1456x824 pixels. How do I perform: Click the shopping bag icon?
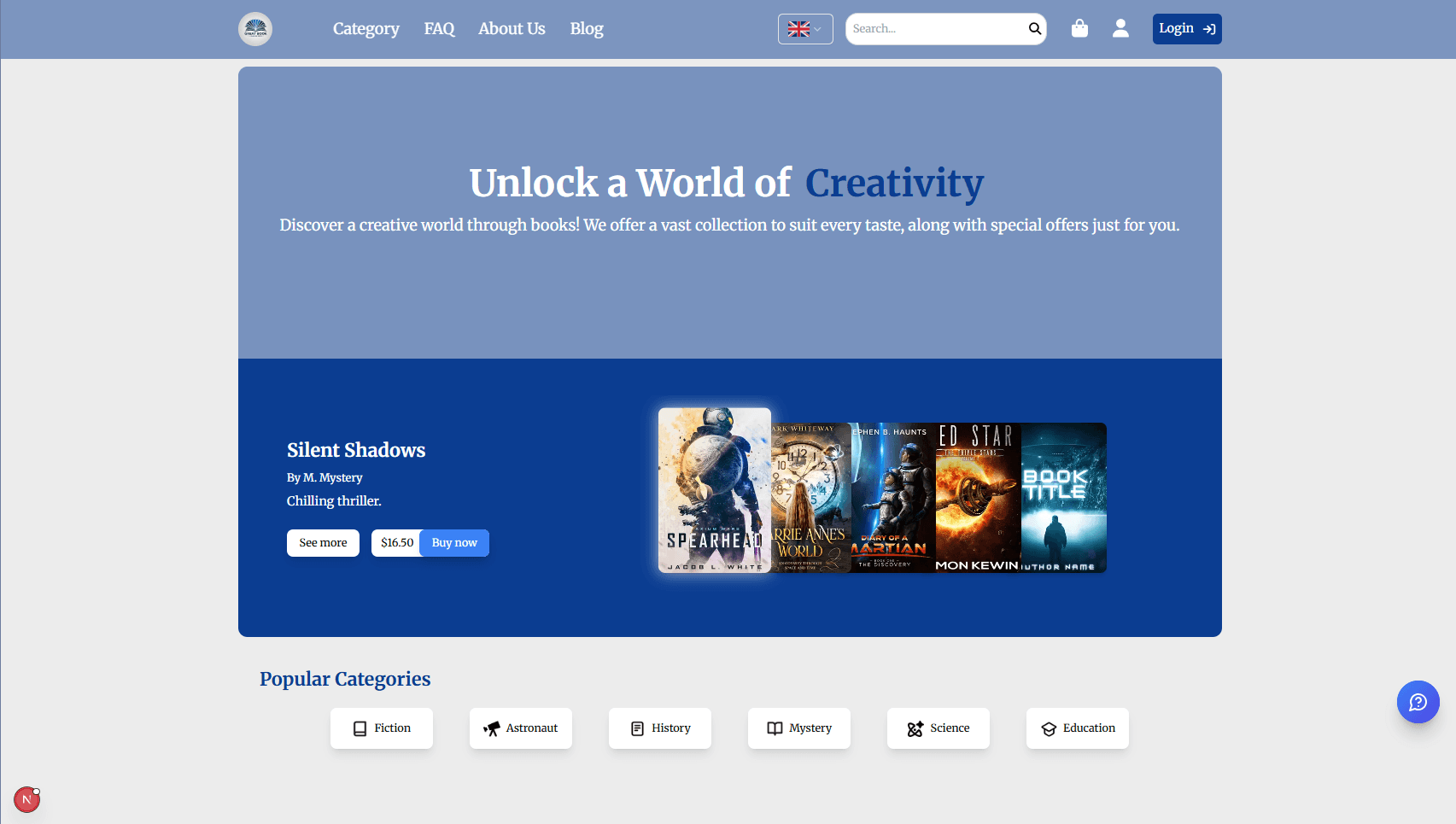[1079, 28]
